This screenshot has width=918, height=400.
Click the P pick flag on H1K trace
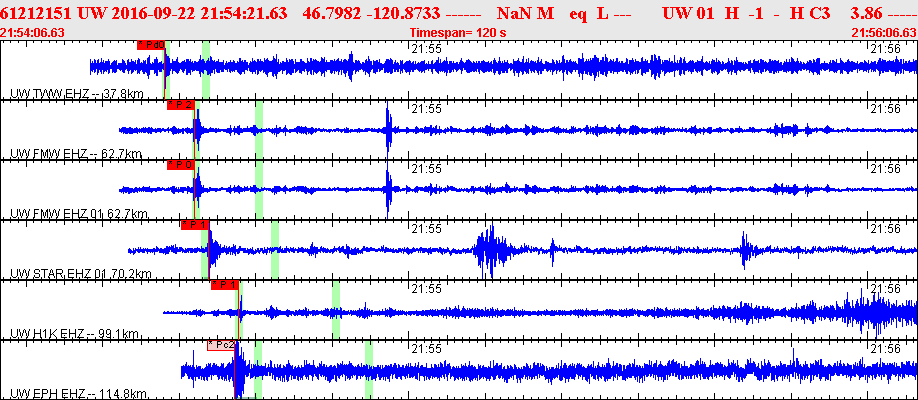tap(225, 285)
